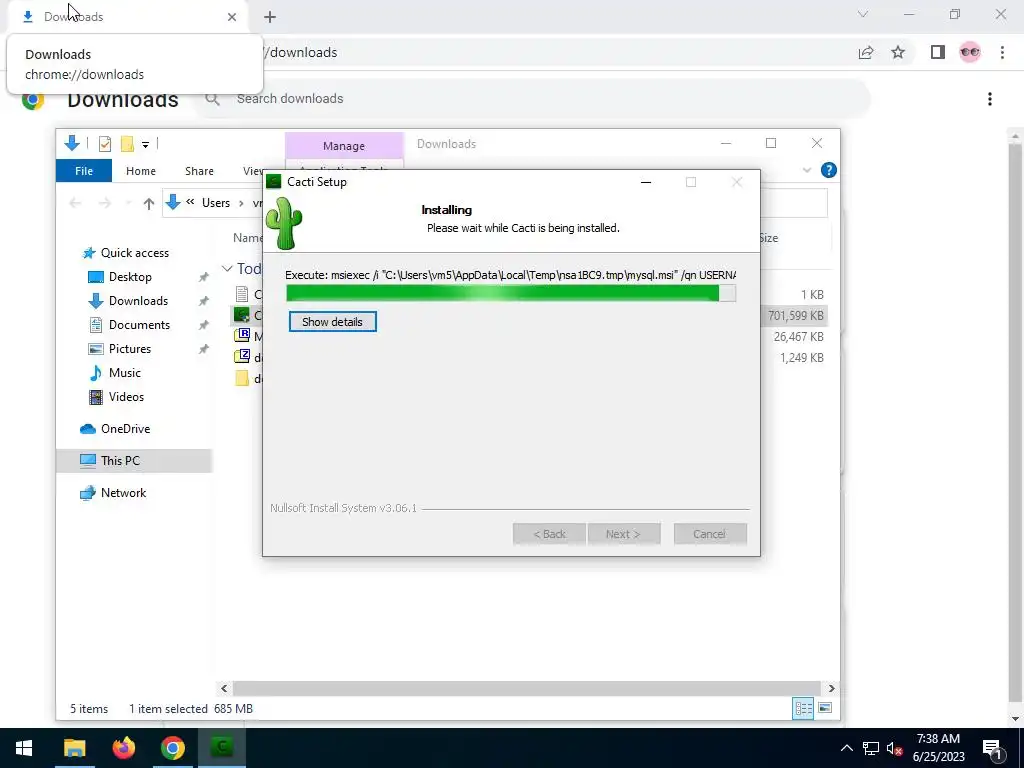
Task: Click the New folder icon in the Explorer title bar
Action: click(127, 144)
